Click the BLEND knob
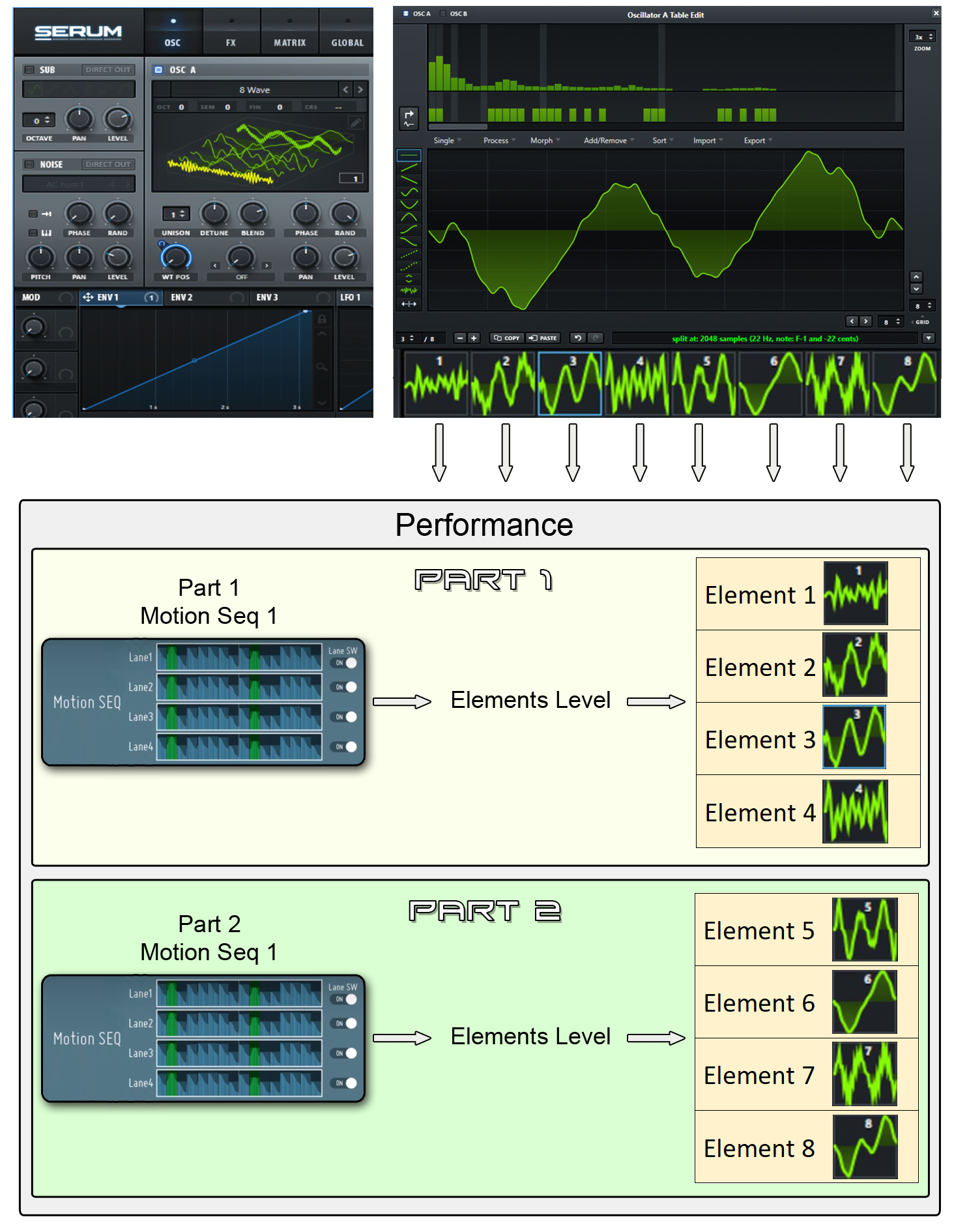This screenshot has height=1232, width=954. [252, 213]
